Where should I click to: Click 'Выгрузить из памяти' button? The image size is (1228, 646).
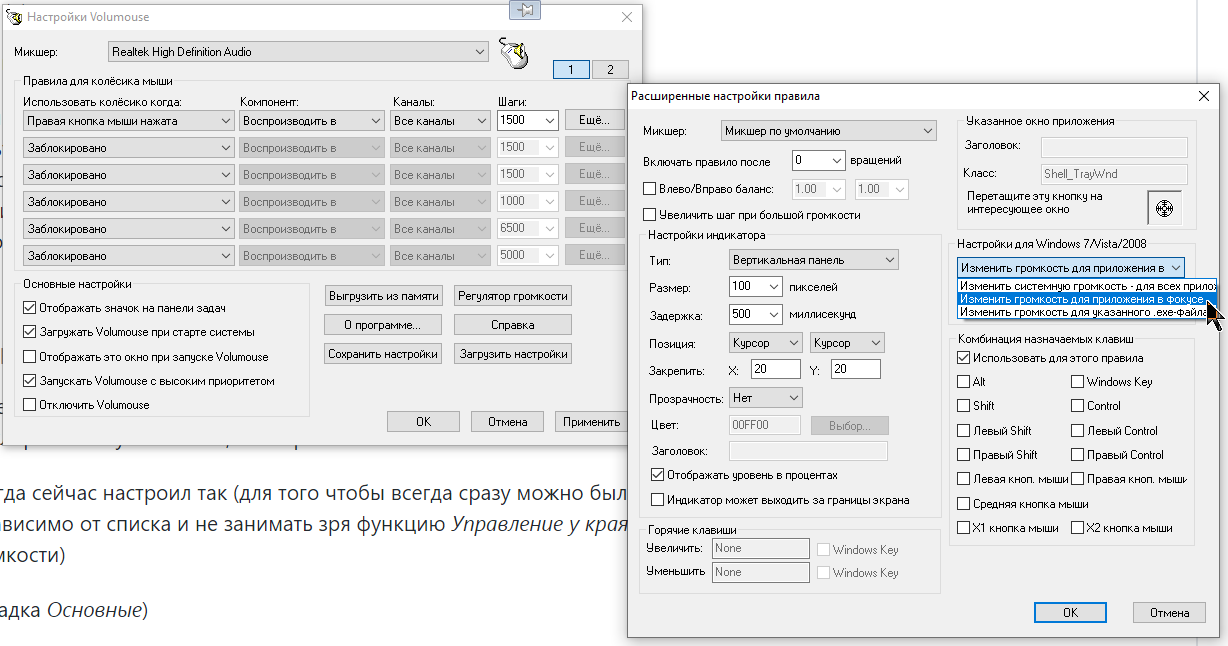click(384, 296)
